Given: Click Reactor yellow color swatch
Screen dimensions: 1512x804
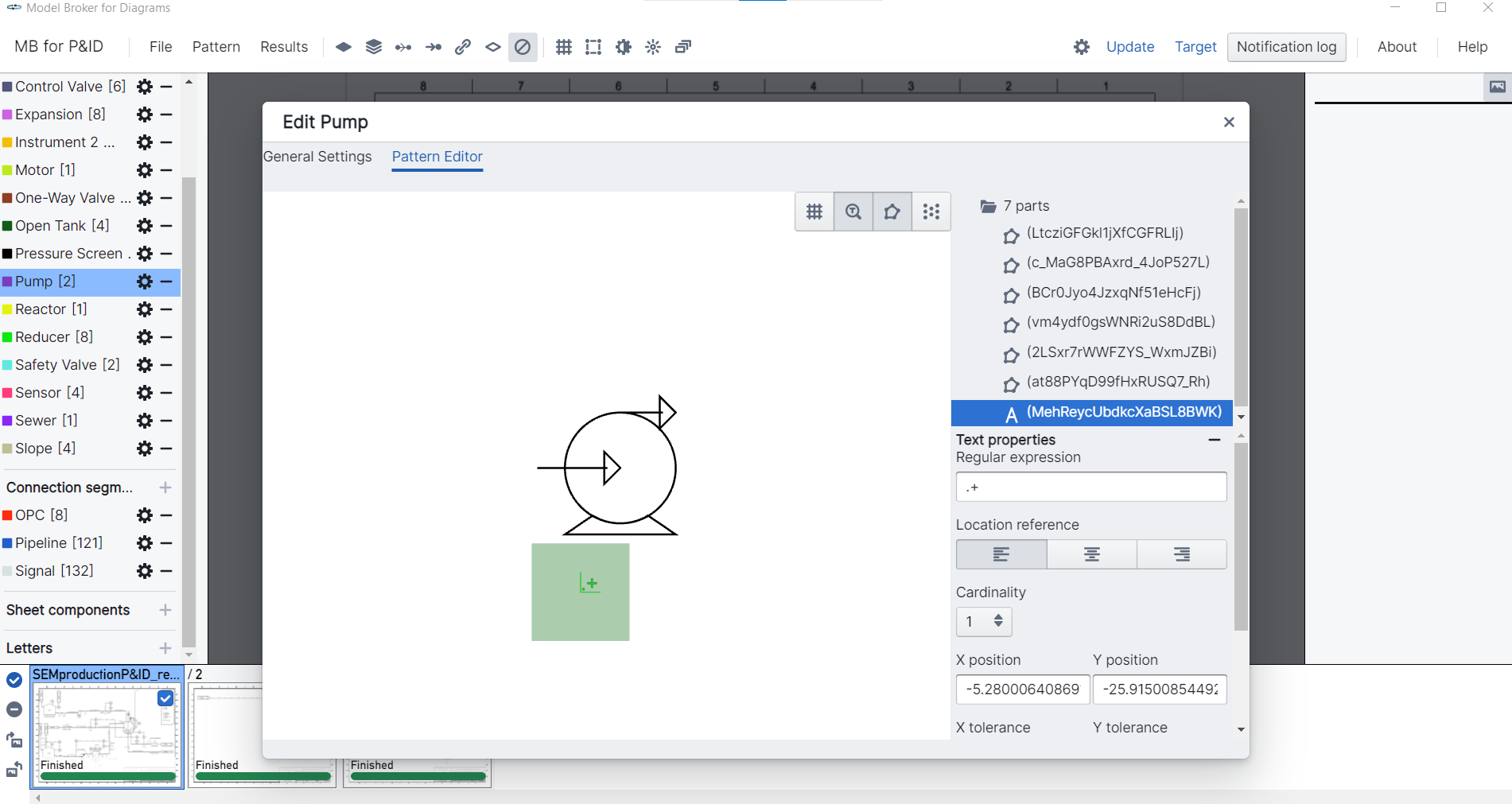Looking at the screenshot, I should [x=7, y=309].
